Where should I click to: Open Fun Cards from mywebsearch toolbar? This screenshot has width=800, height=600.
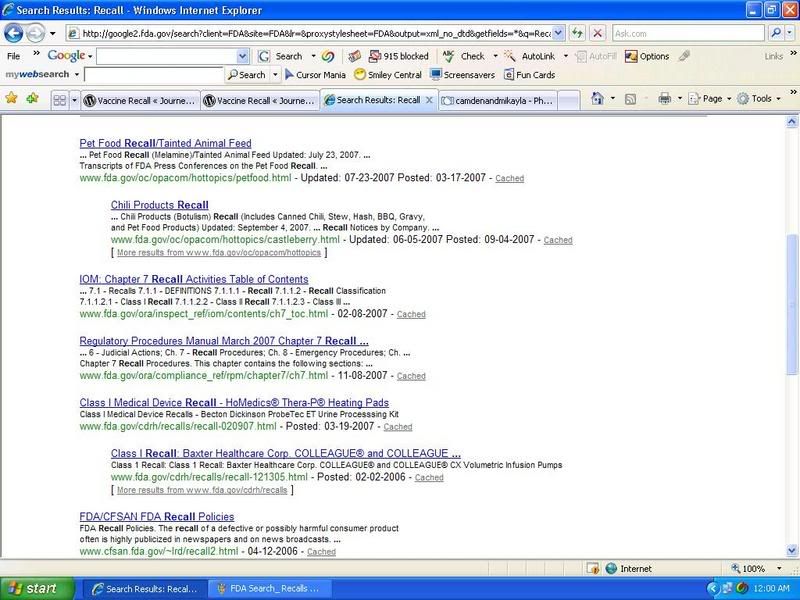pos(530,75)
